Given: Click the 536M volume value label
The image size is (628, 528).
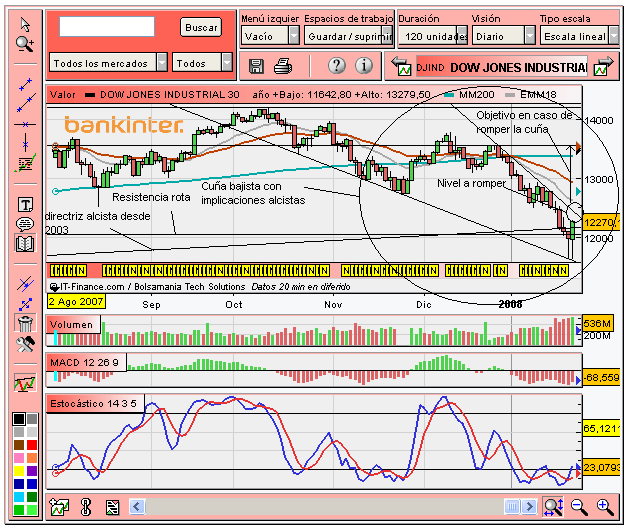Looking at the screenshot, I should coord(598,323).
